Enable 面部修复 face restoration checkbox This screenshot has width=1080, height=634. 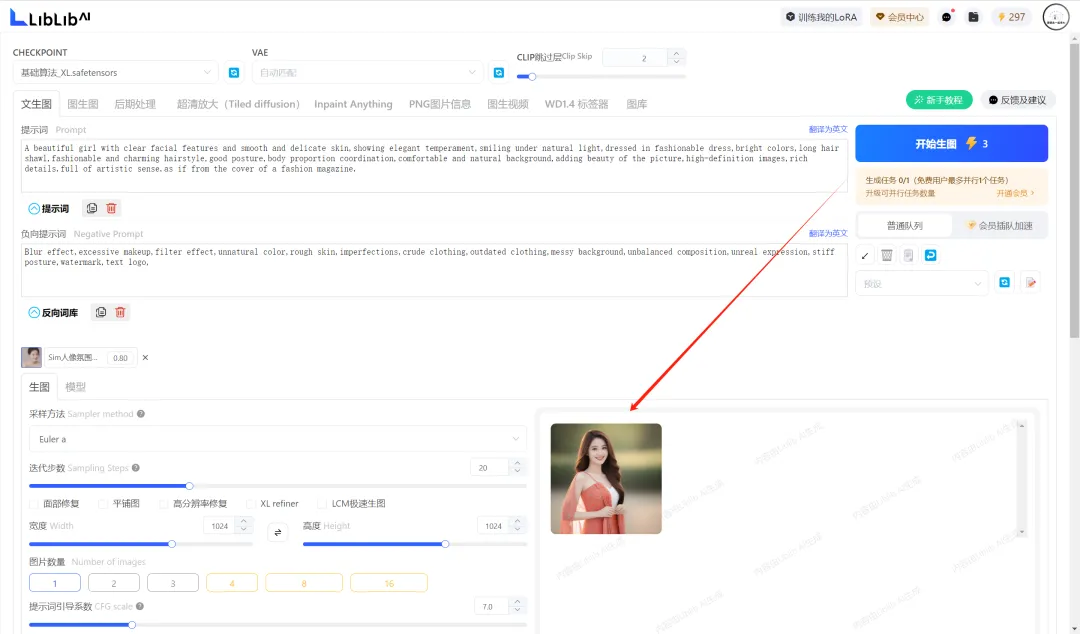pos(34,504)
